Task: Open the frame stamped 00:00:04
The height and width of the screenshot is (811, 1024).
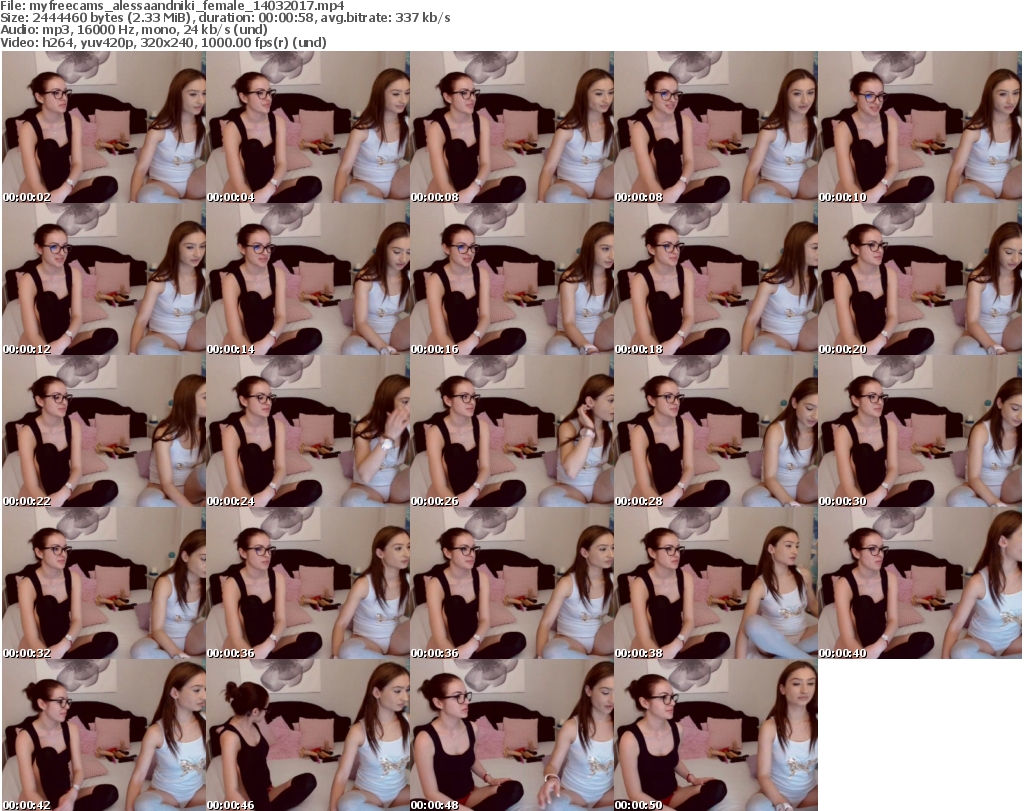Action: [308, 127]
